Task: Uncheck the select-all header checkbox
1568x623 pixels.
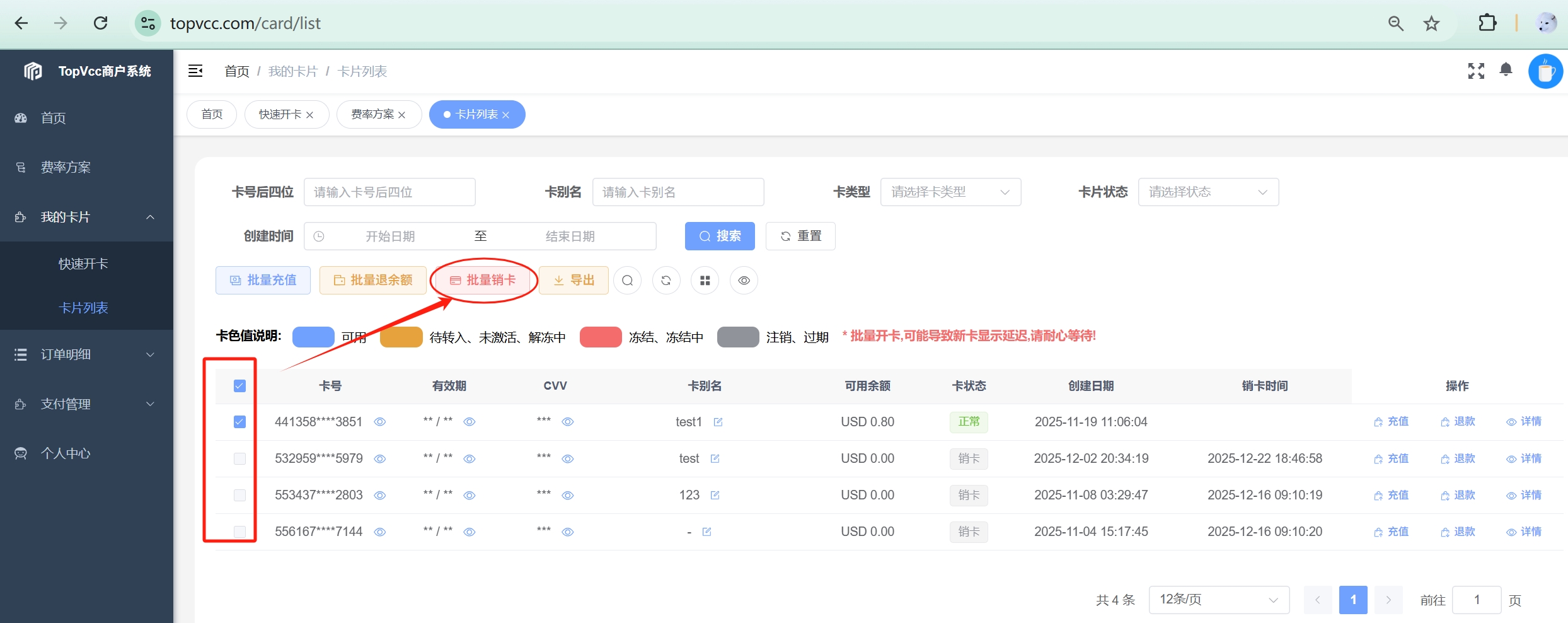Action: tap(239, 386)
